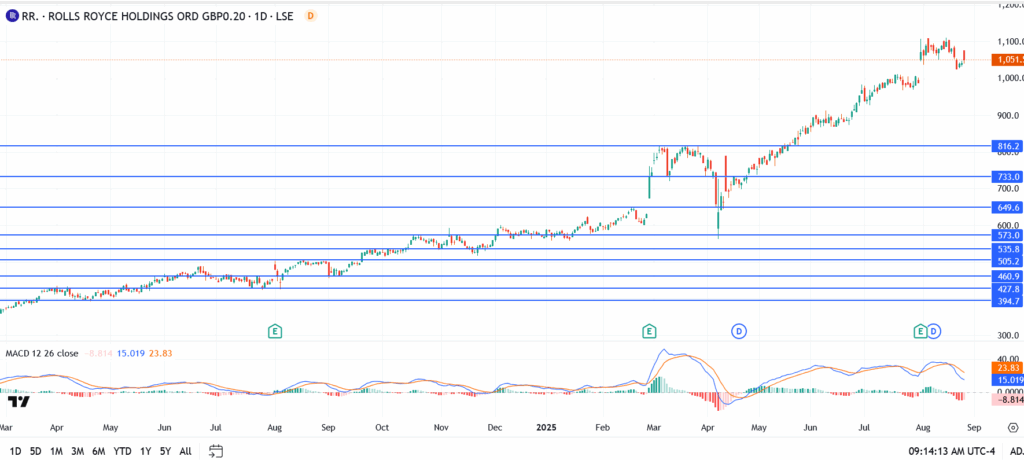Click the Rolls Royce symbol logo icon

coord(12,16)
